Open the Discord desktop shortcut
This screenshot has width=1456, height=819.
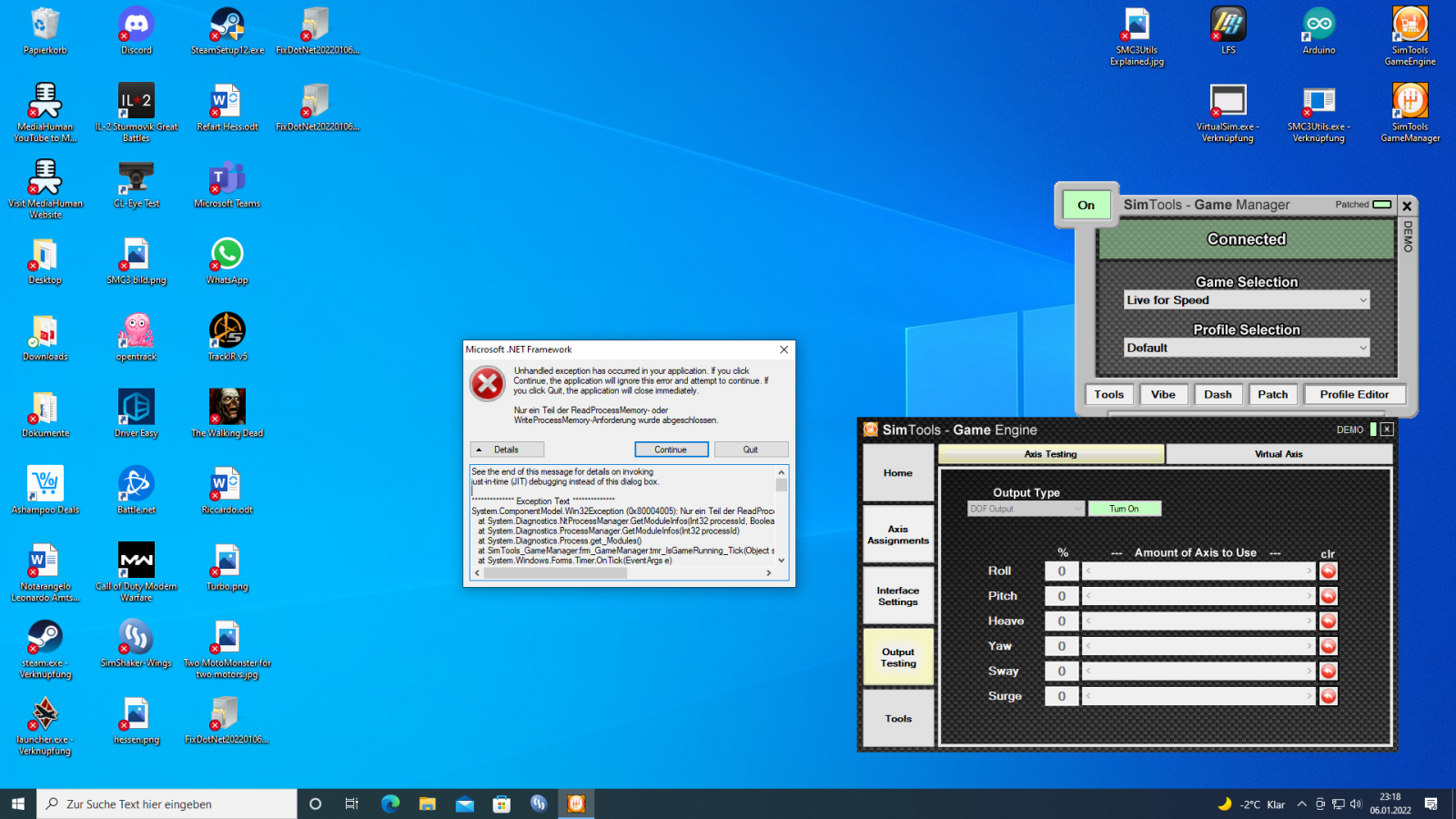pos(136,31)
